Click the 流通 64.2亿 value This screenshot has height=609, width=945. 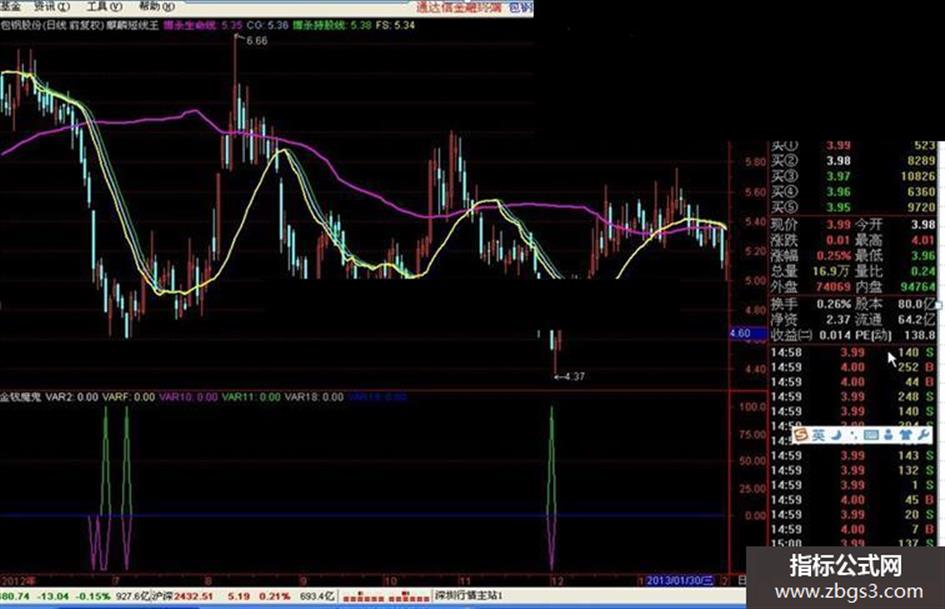(x=917, y=320)
